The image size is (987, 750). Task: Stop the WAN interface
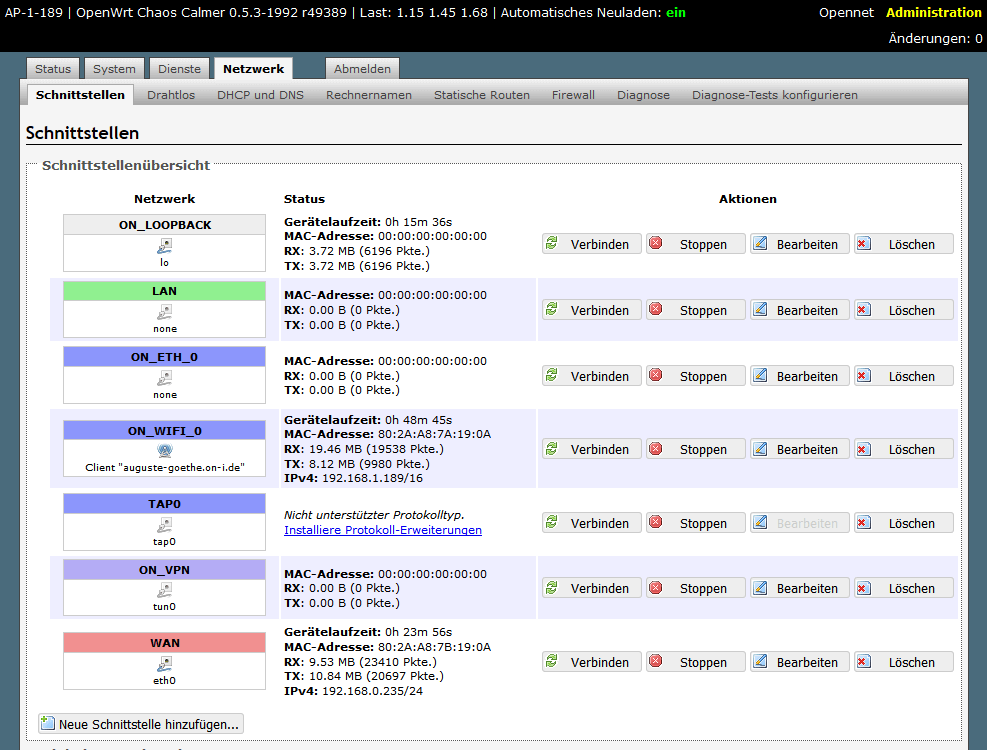pos(695,662)
